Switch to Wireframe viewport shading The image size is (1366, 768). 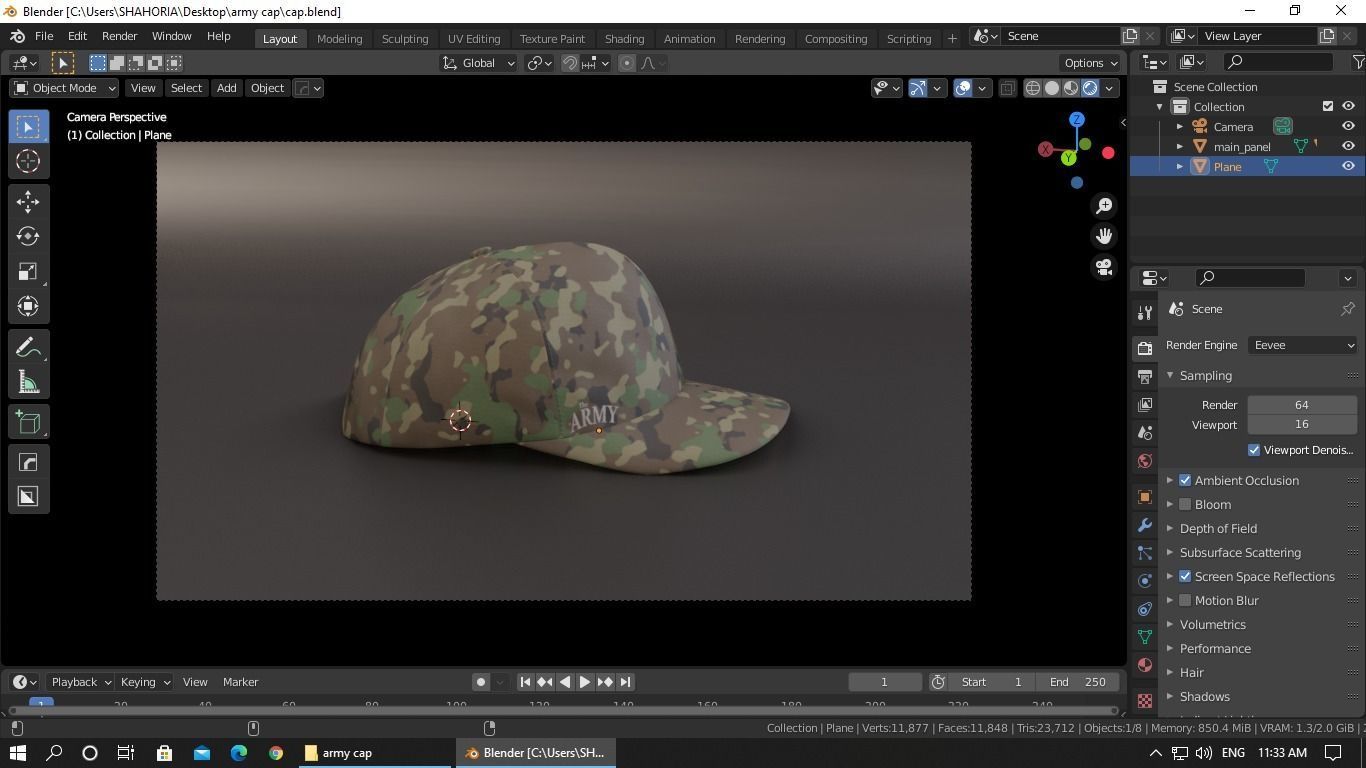point(1033,88)
